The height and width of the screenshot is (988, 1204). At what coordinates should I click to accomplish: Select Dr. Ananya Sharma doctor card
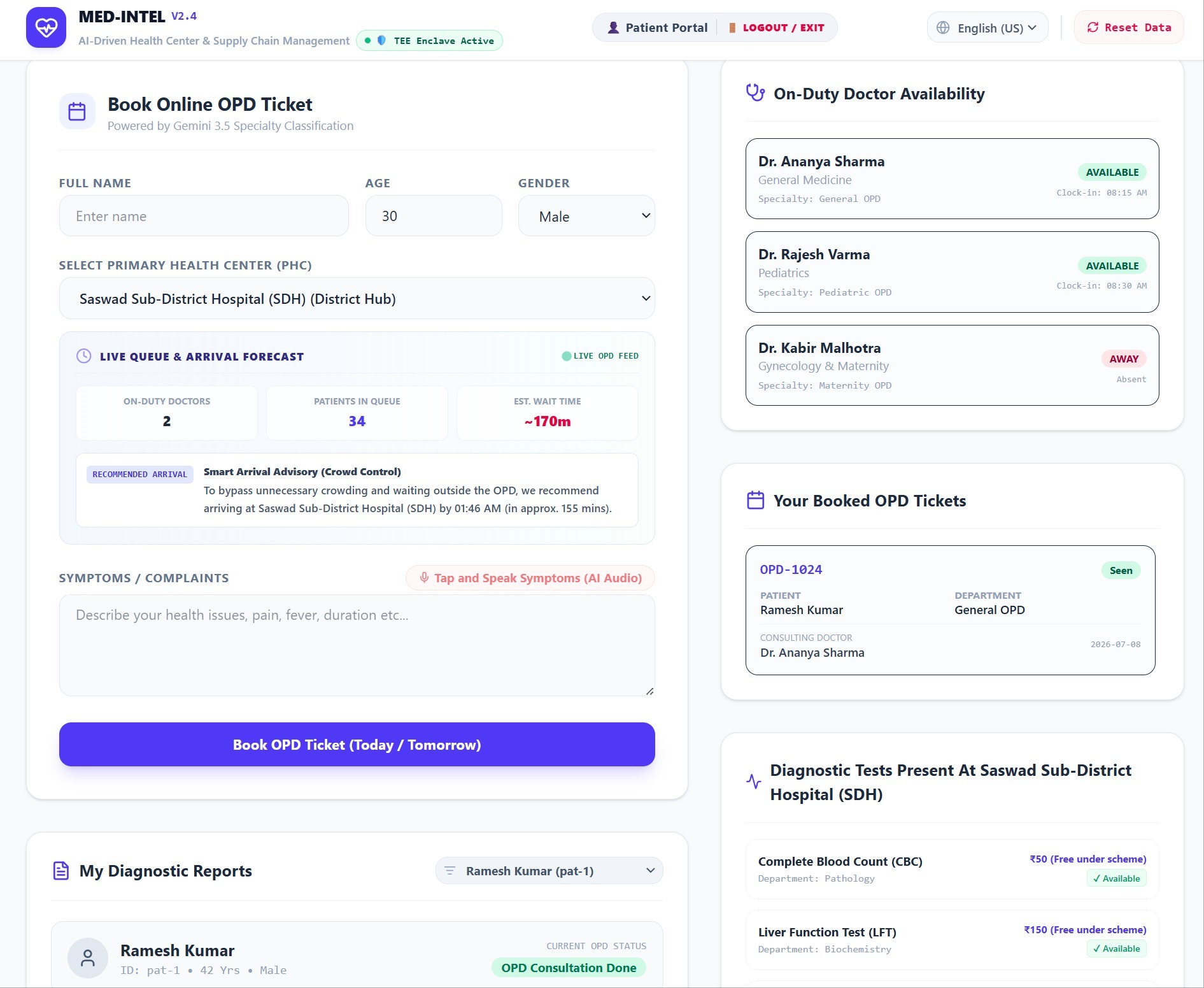[x=953, y=178]
